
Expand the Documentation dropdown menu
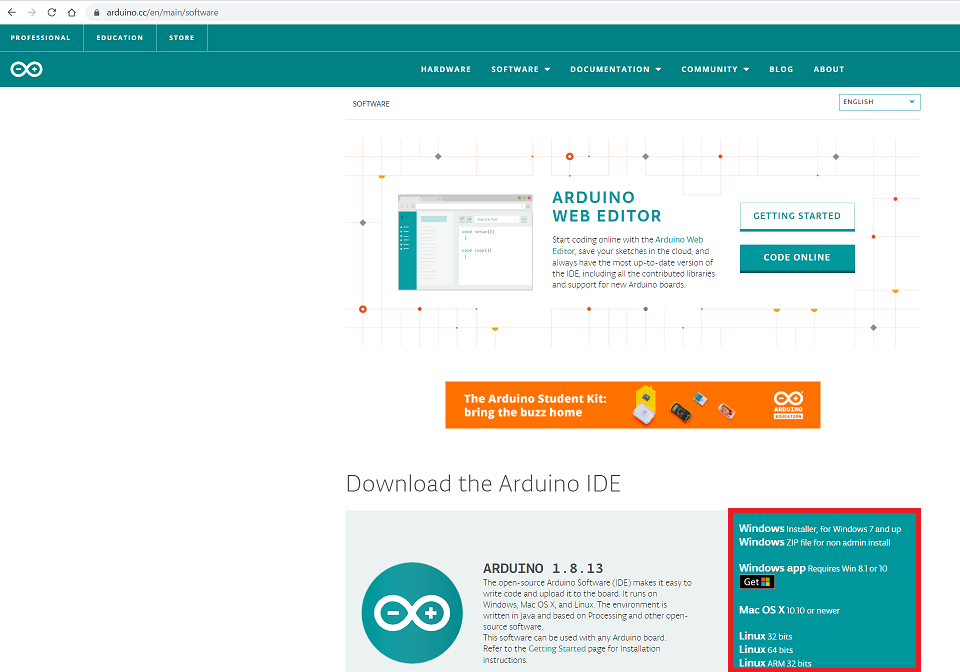(x=615, y=69)
